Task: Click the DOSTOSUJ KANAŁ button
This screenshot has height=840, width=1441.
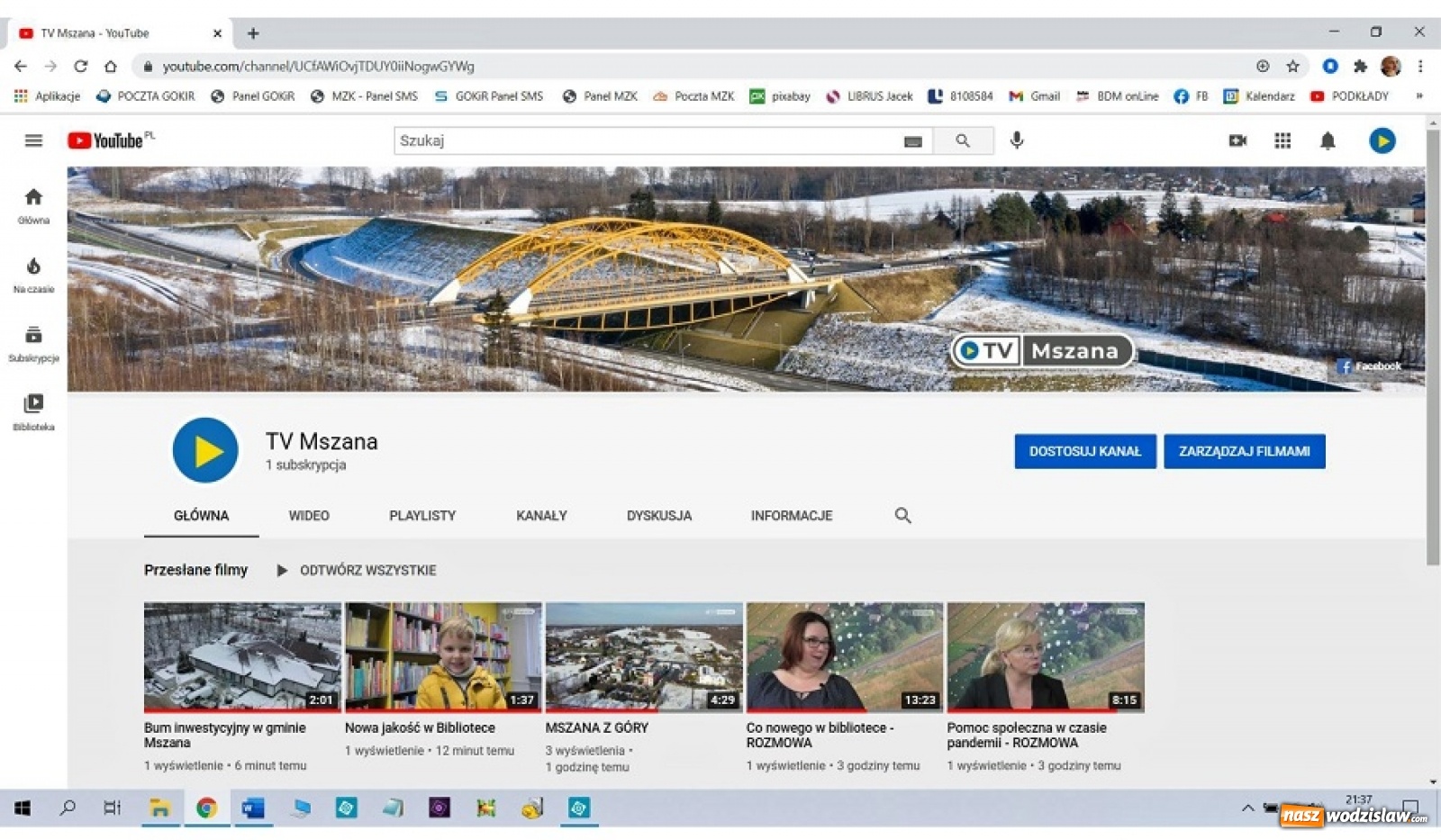Action: (x=1085, y=451)
